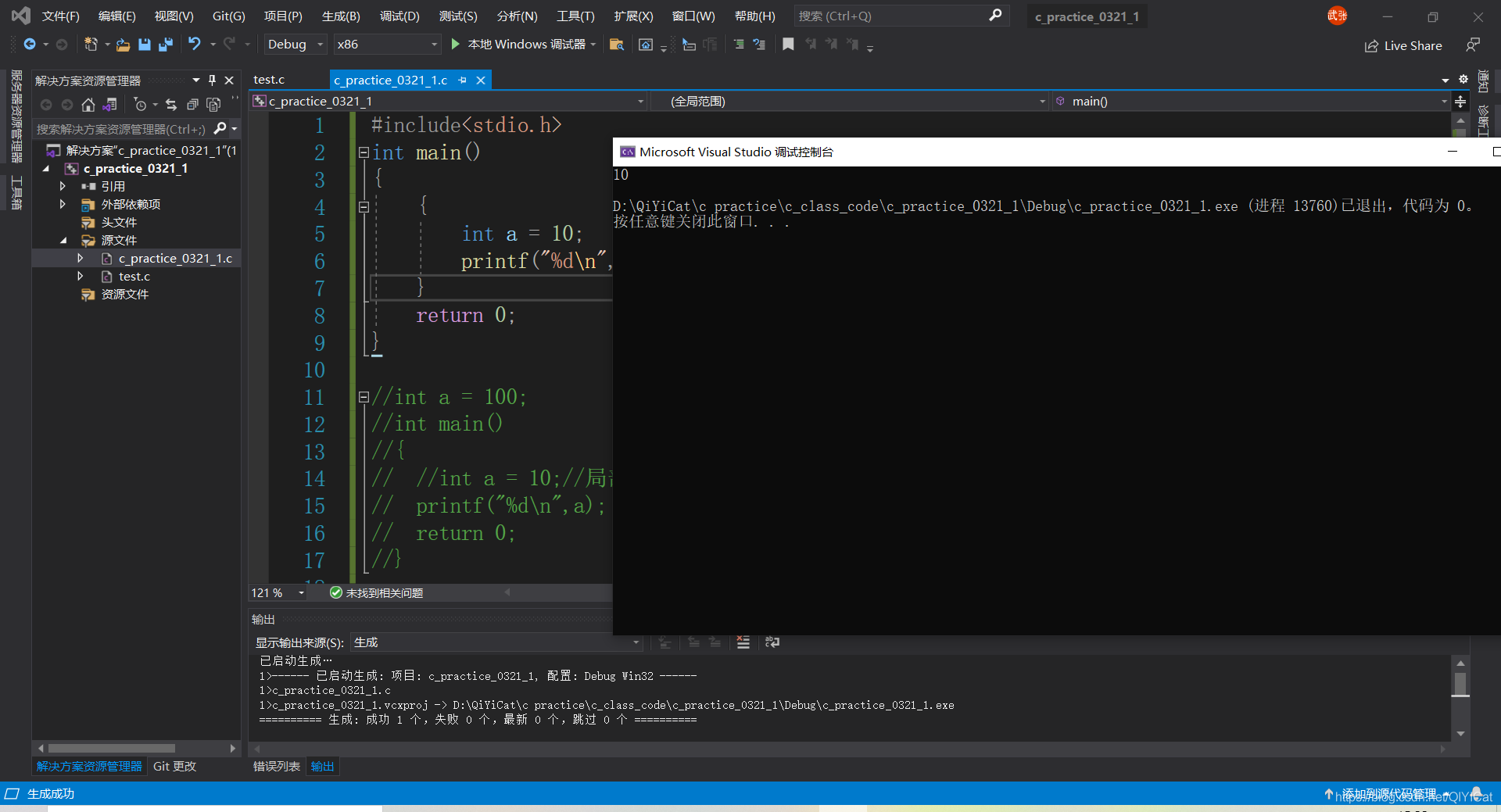Click the save all files icon
This screenshot has height=812, width=1501.
pyautogui.click(x=166, y=45)
